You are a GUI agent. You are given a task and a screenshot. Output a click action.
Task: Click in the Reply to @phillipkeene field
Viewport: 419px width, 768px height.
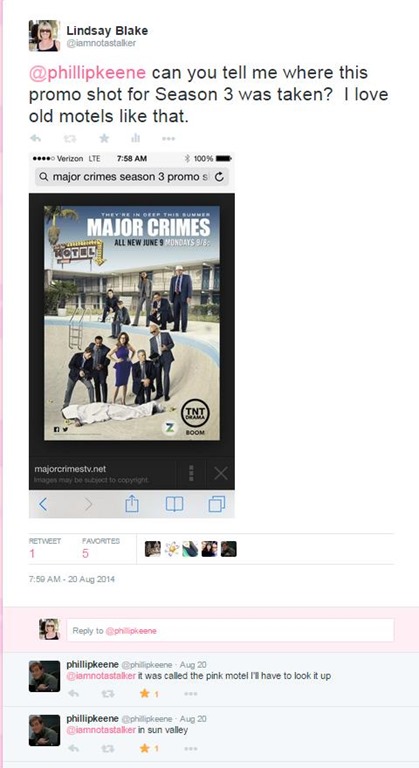[230, 630]
